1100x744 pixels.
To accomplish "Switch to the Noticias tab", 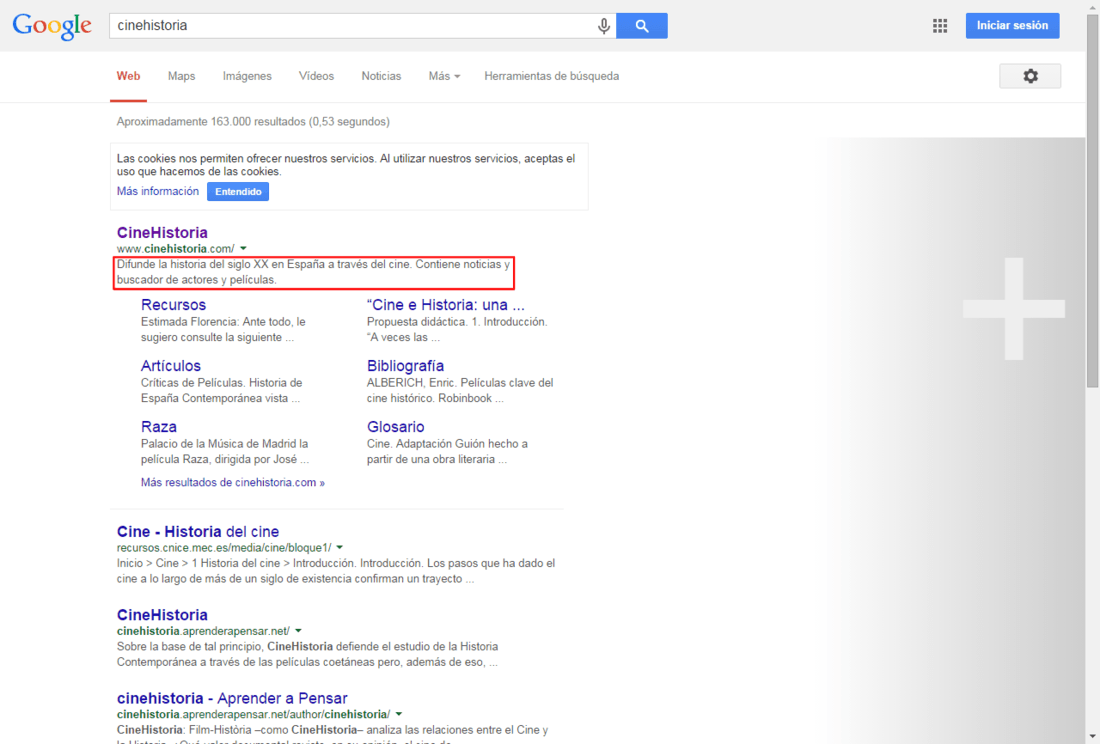I will [381, 76].
